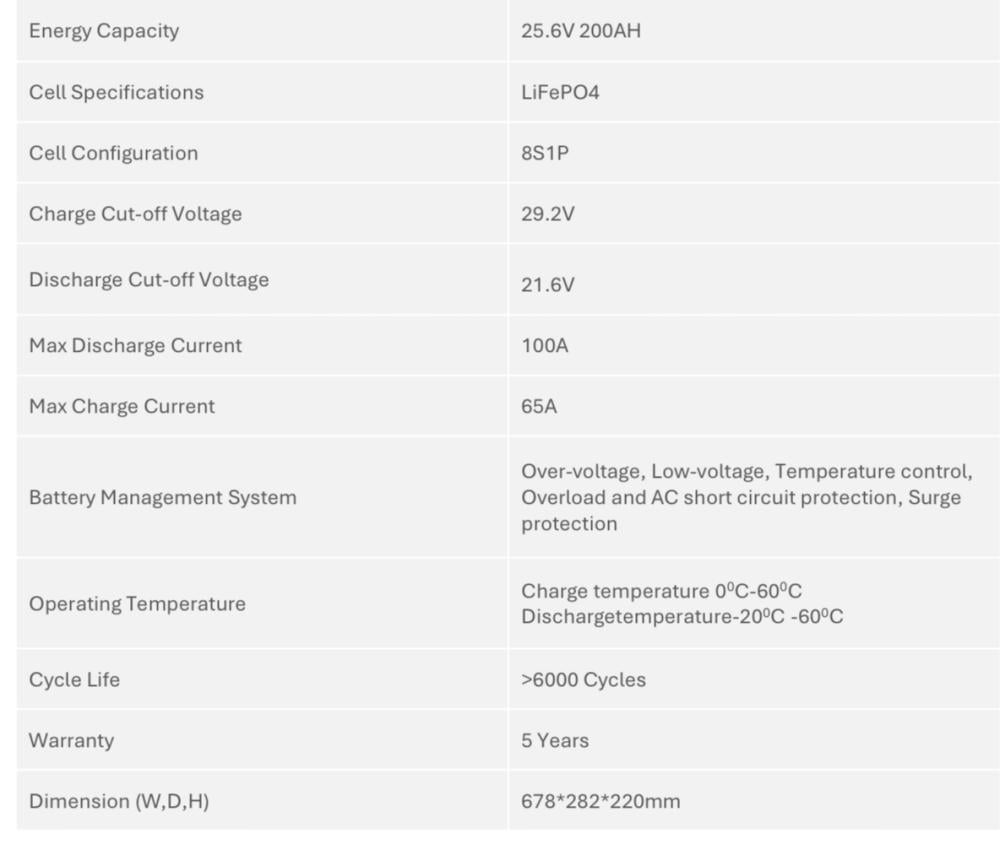Viewport: 1000px width, 844px height.
Task: Click the Cell Configuration label
Action: click(x=113, y=154)
